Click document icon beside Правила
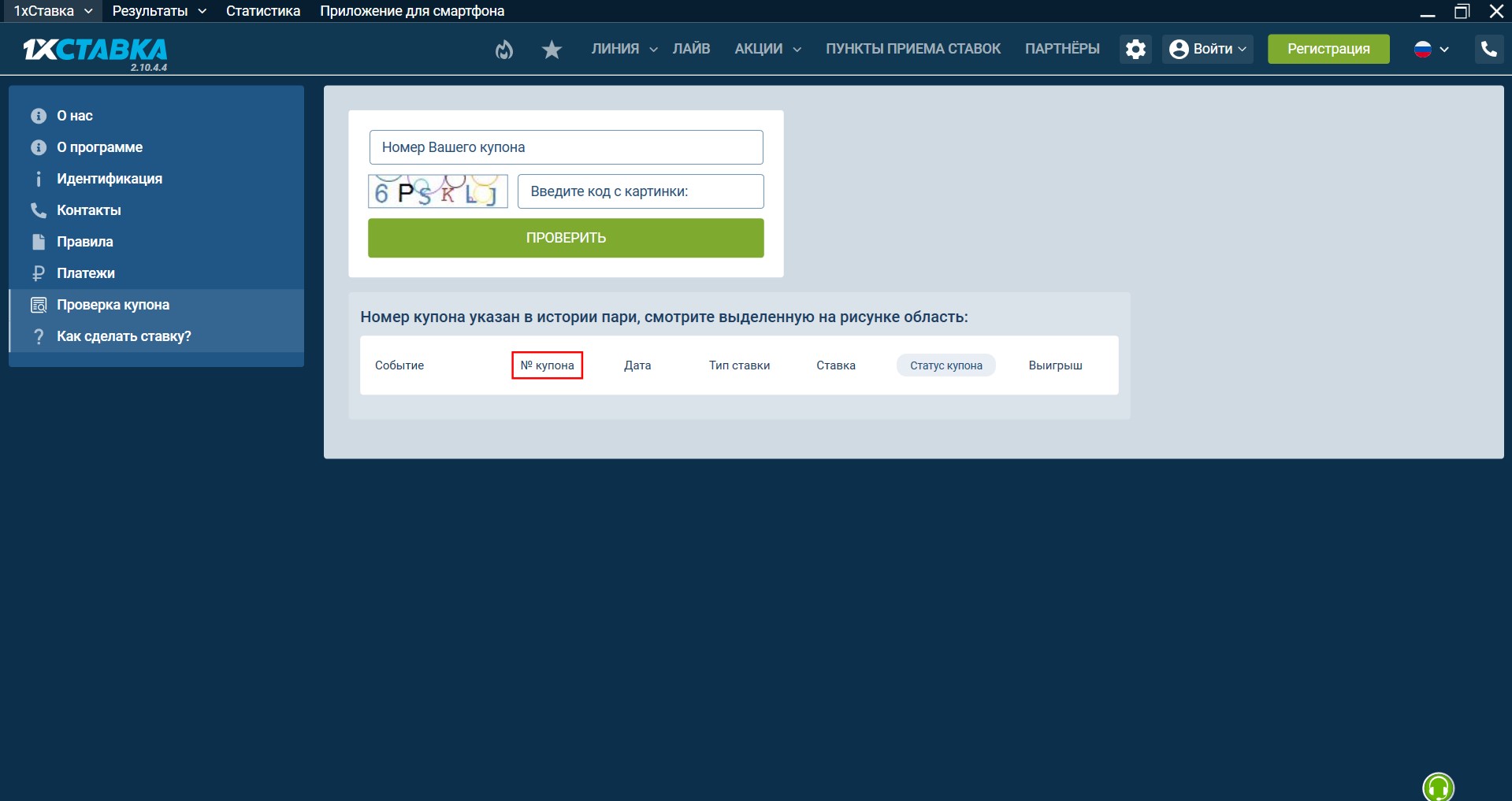This screenshot has height=801, width=1512. 39,242
